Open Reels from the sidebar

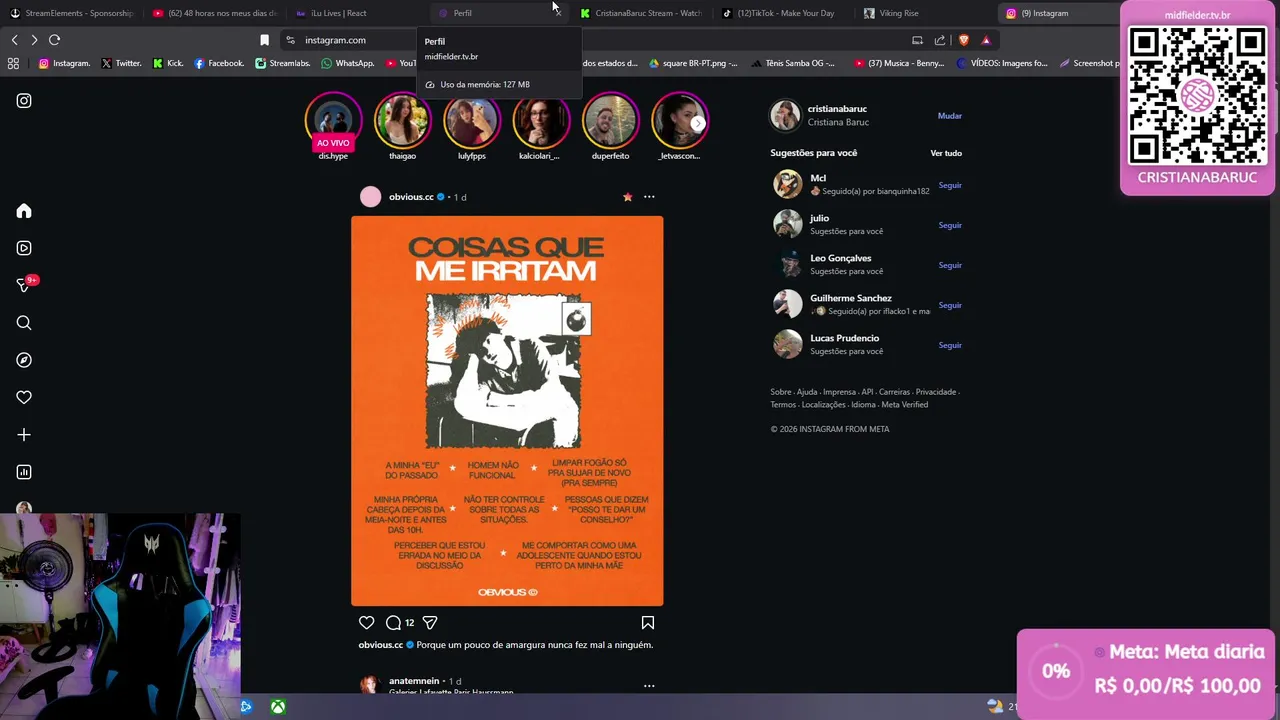(24, 248)
